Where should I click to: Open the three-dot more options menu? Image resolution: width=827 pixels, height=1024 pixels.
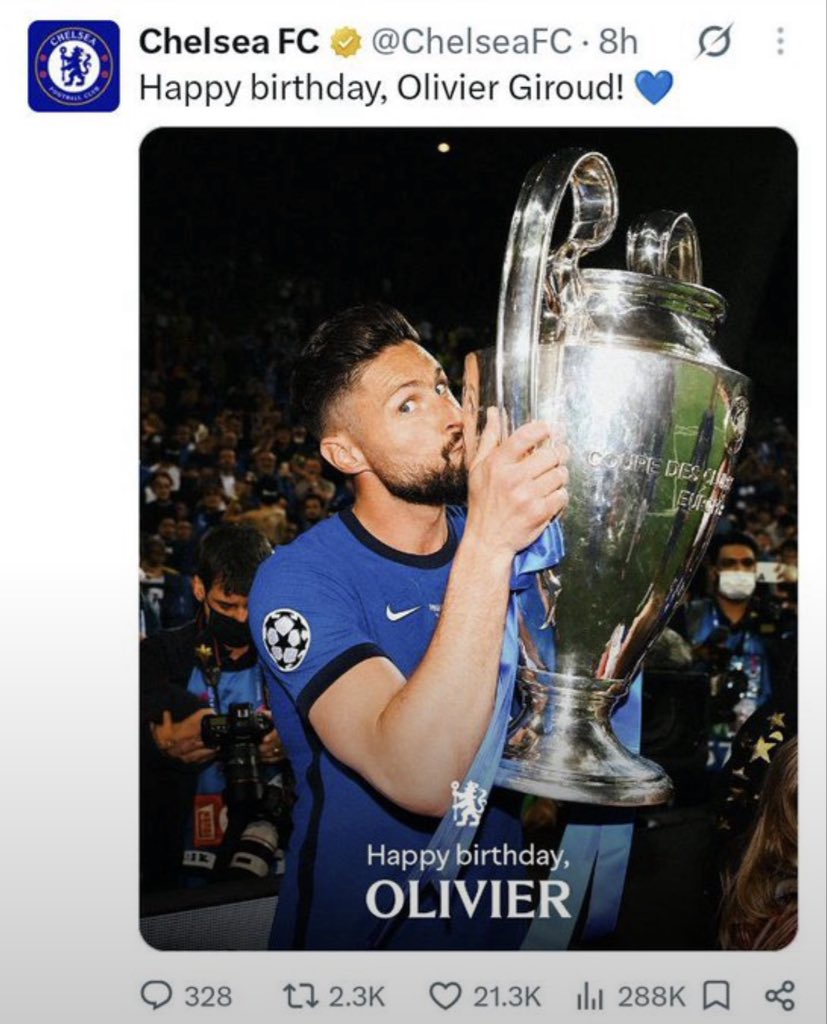click(779, 42)
